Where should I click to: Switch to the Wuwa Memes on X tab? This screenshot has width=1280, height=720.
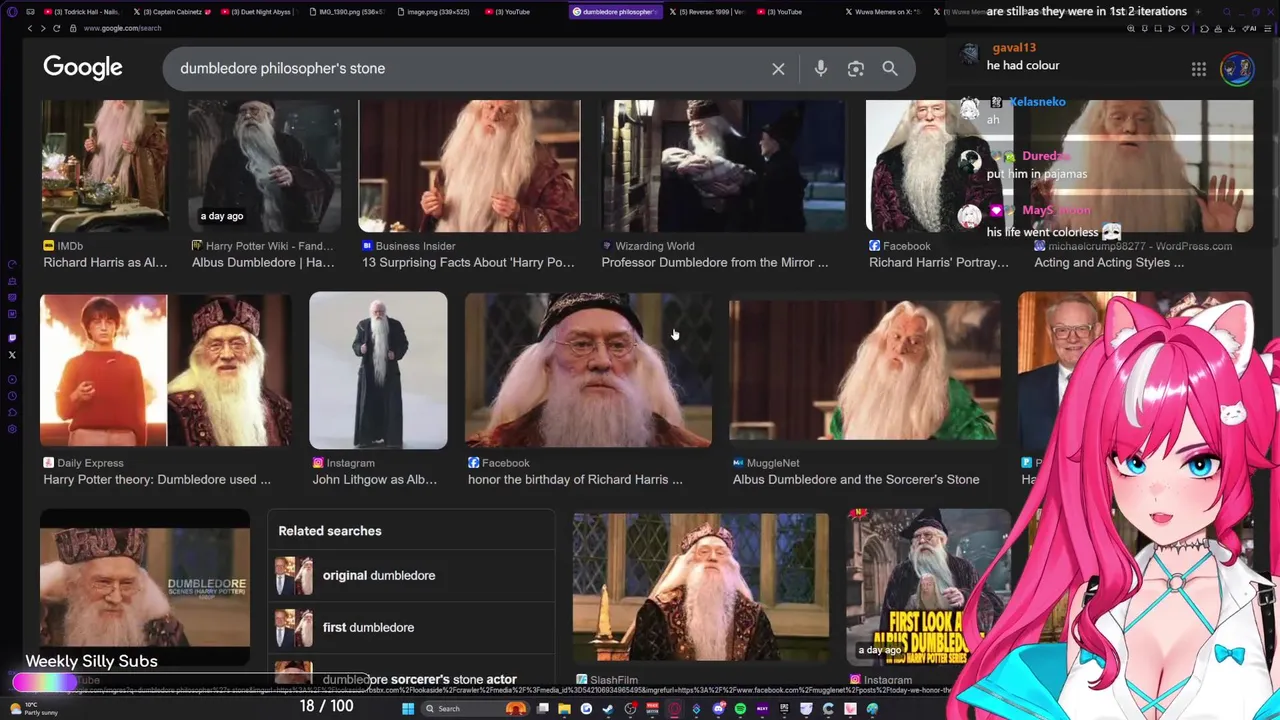point(883,11)
